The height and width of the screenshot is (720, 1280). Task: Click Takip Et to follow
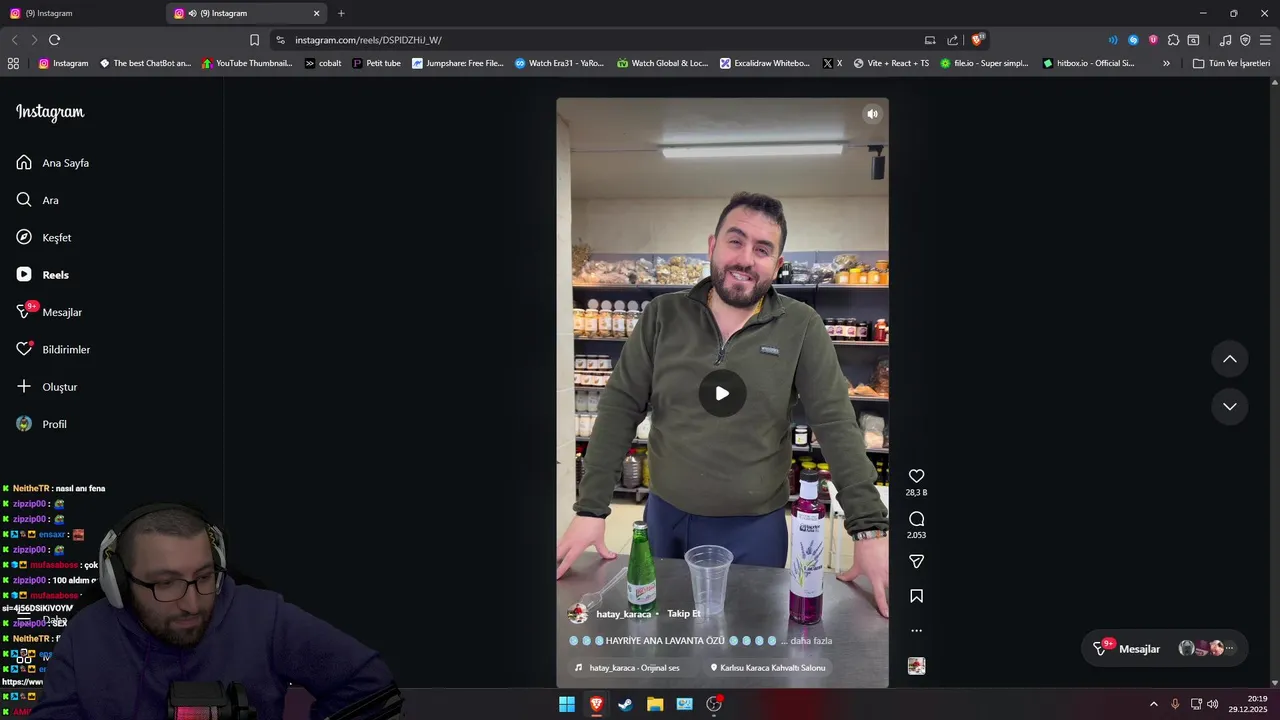684,614
